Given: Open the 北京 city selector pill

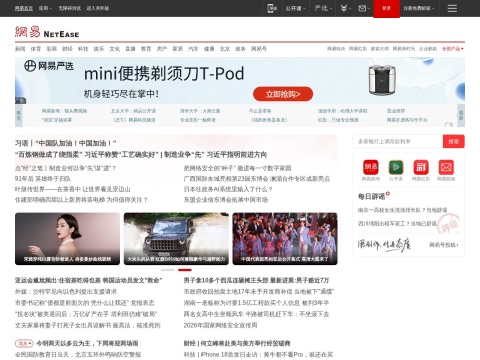Looking at the screenshot, I should (24, 343).
